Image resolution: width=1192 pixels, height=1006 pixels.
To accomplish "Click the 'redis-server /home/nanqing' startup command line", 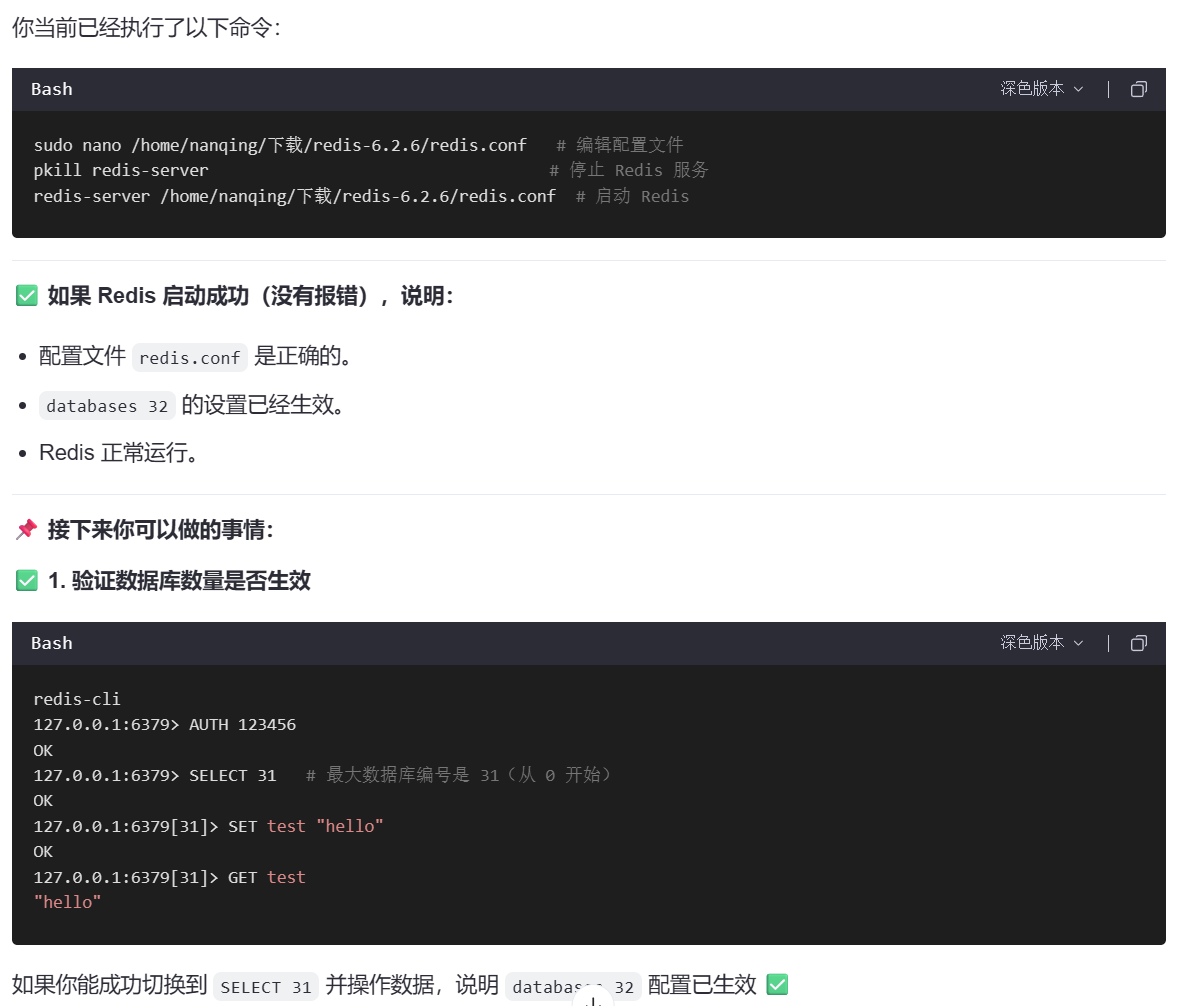I will point(294,196).
